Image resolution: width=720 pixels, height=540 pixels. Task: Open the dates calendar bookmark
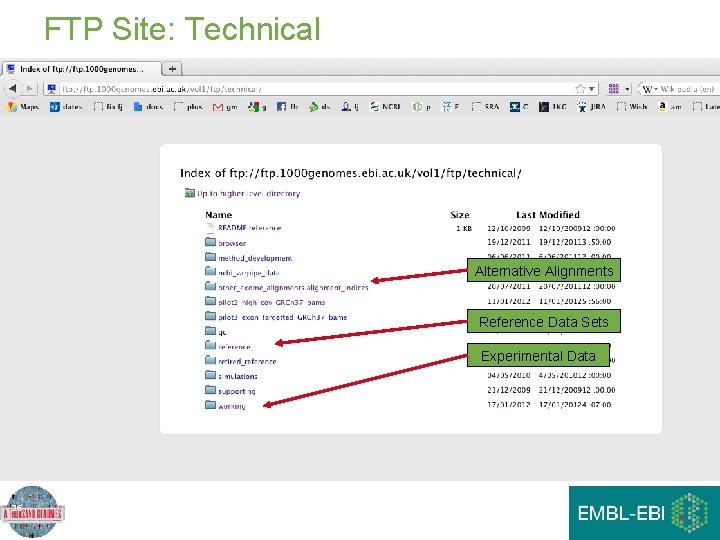(67, 107)
